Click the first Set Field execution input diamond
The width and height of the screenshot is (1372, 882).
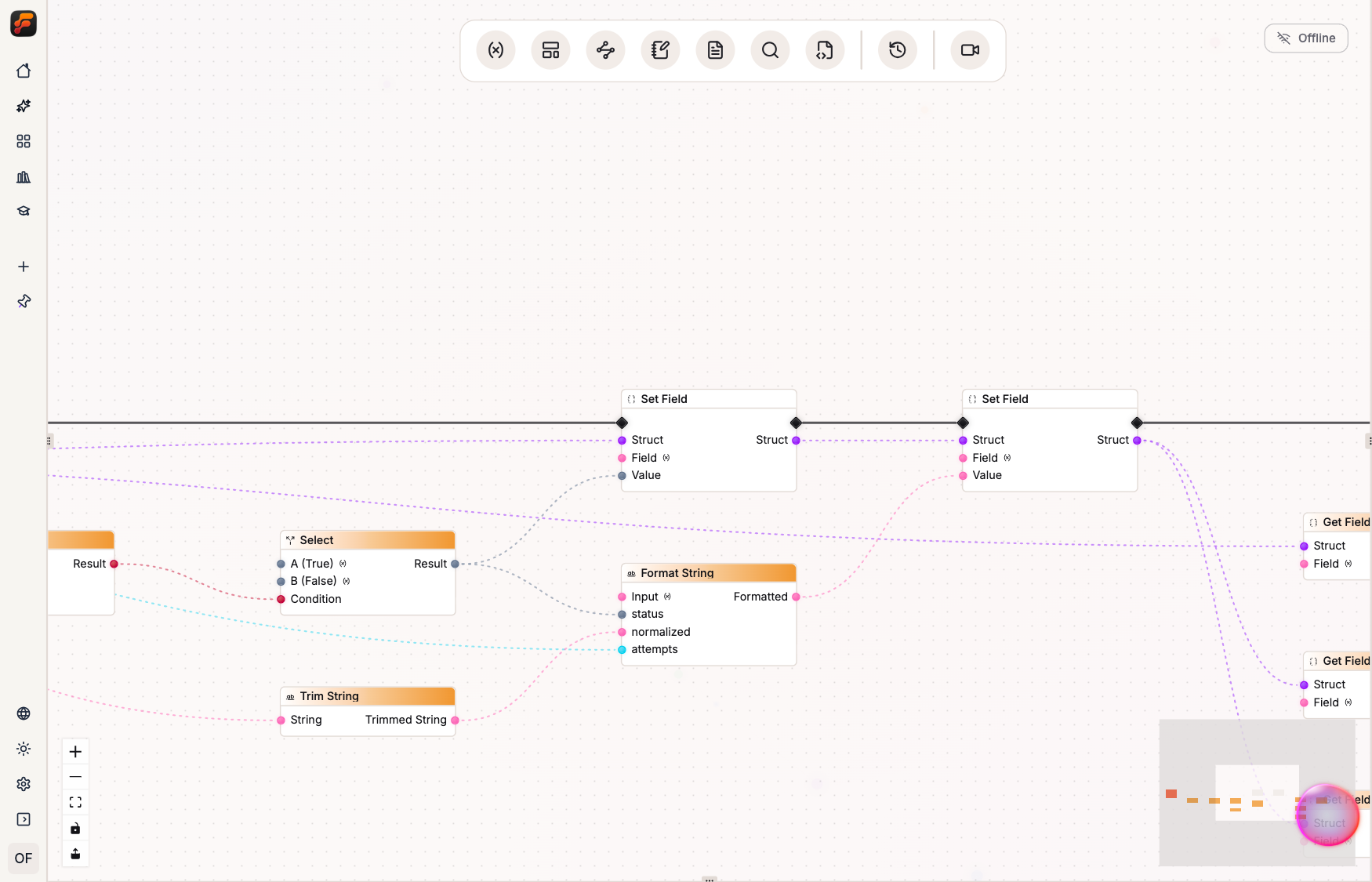(x=622, y=423)
